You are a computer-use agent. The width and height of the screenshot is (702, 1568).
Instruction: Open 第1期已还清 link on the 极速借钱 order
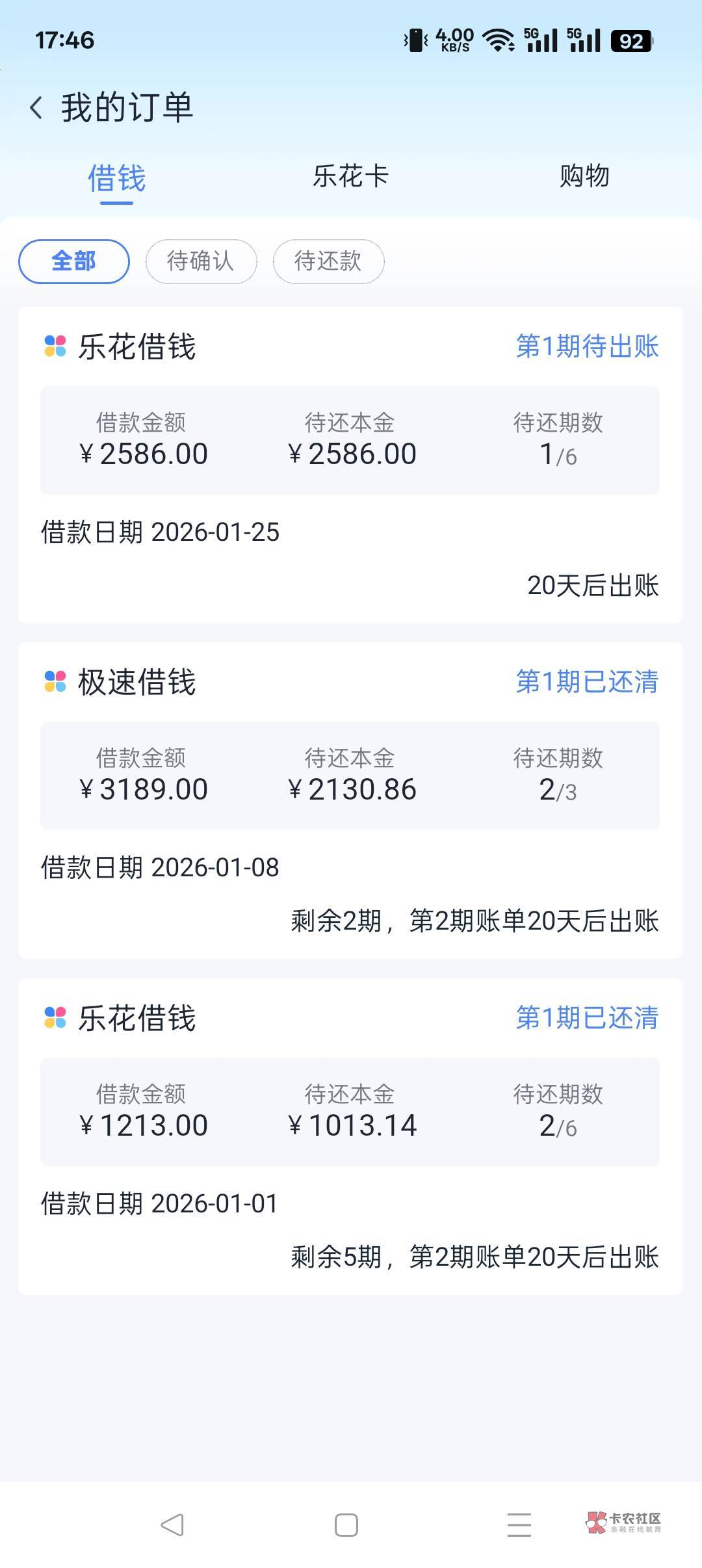click(x=587, y=682)
